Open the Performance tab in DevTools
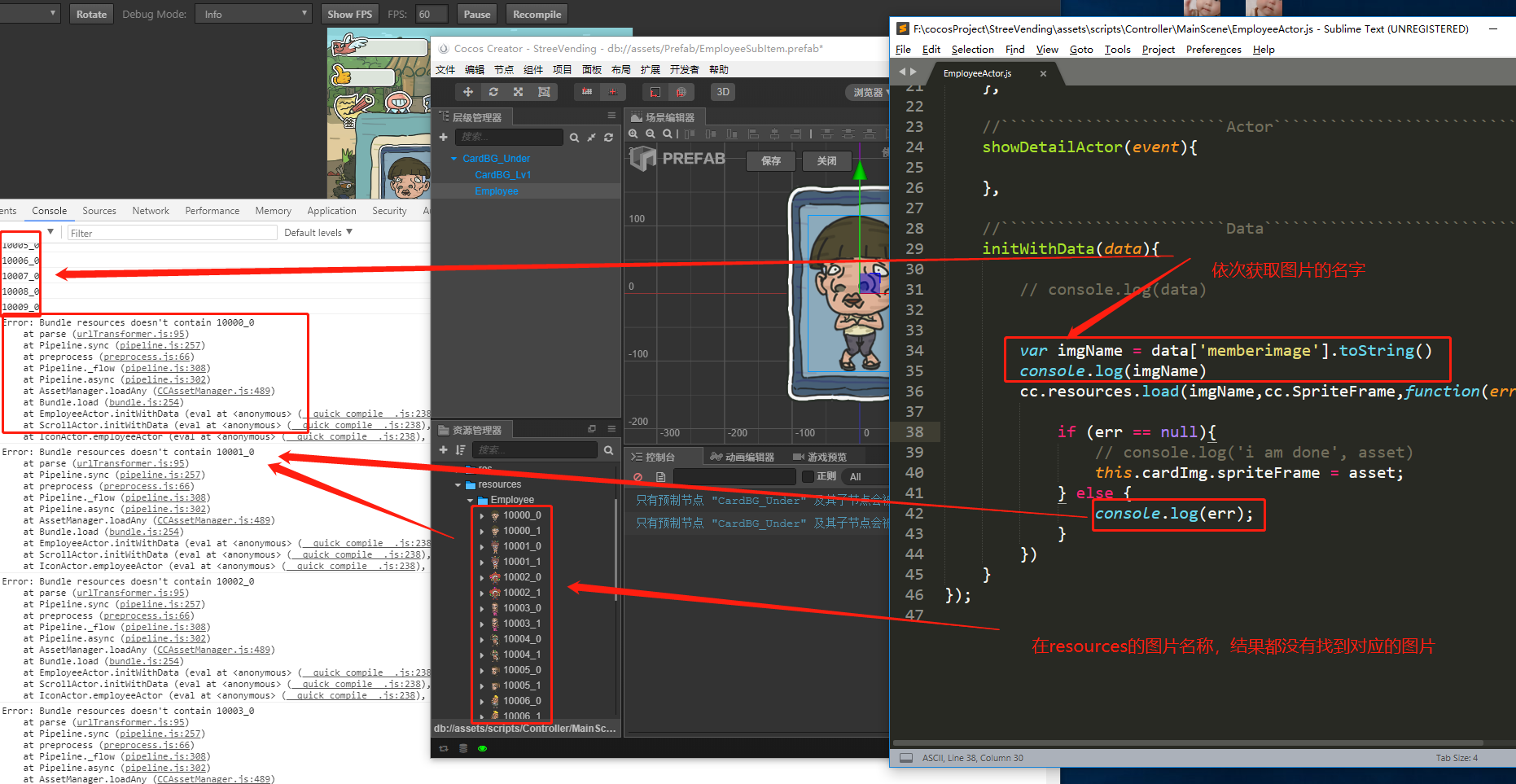 (x=213, y=211)
